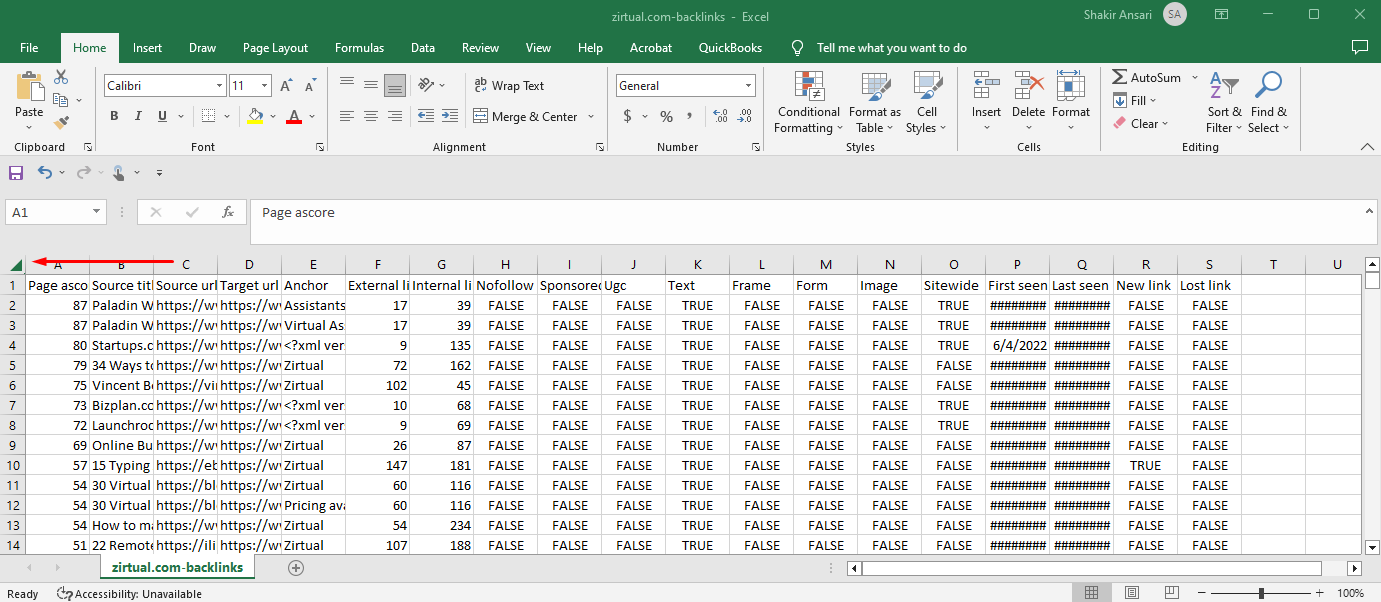Switch to the Data tab
The image size is (1381, 602).
click(423, 47)
